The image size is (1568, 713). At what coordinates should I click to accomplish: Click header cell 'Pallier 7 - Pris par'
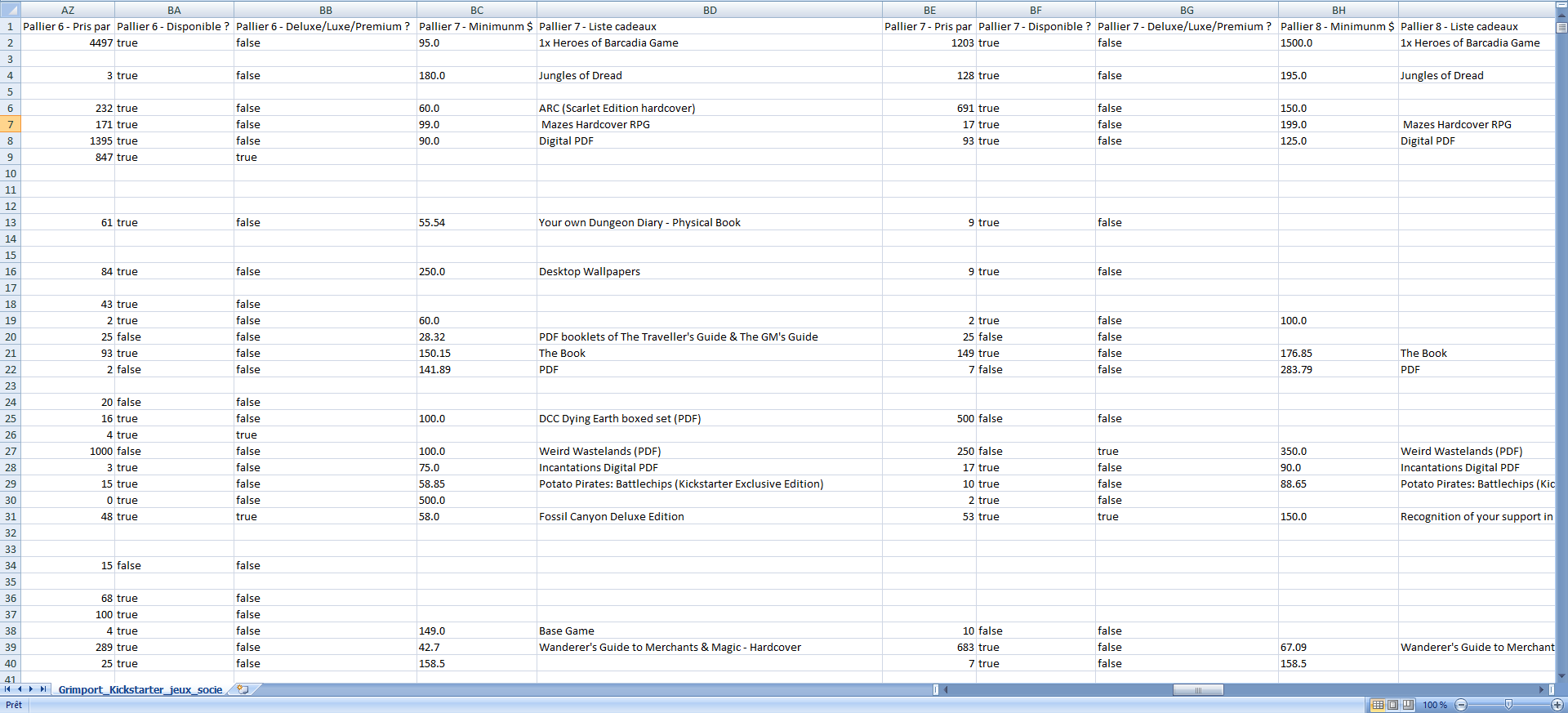(x=929, y=26)
